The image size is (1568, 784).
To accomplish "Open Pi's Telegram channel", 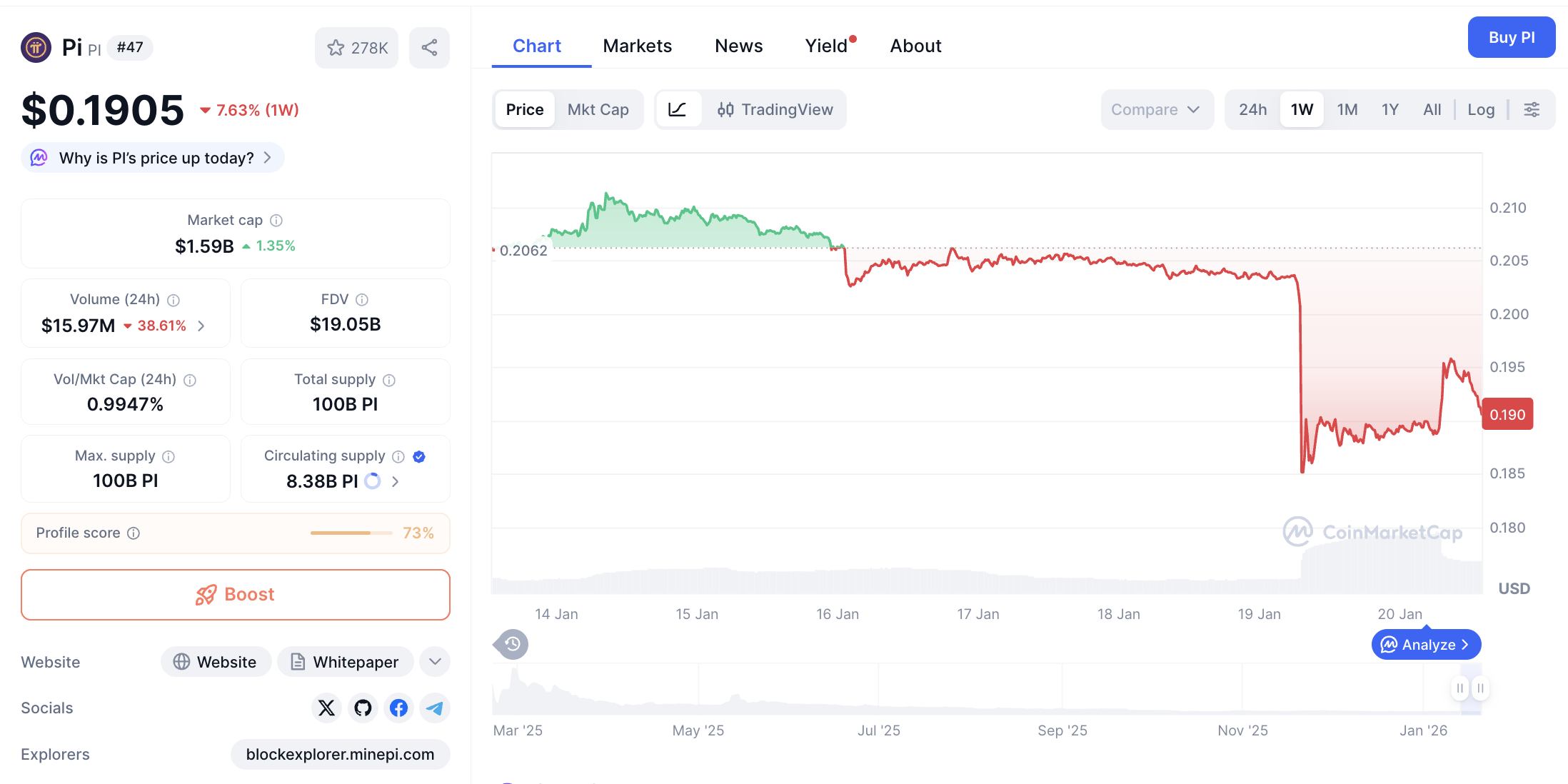I will (x=434, y=708).
